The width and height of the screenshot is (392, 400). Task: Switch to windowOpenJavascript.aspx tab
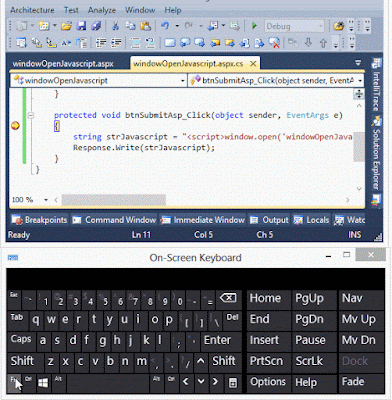[x=63, y=64]
